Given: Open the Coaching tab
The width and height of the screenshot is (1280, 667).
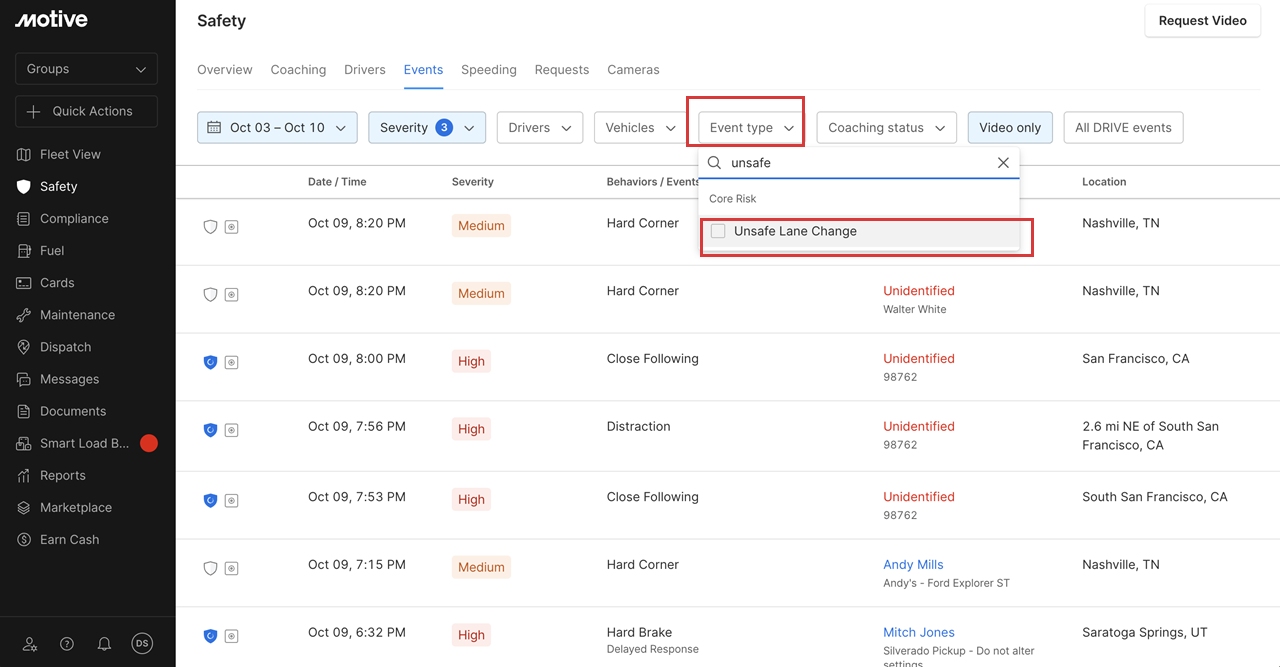Looking at the screenshot, I should pos(298,69).
